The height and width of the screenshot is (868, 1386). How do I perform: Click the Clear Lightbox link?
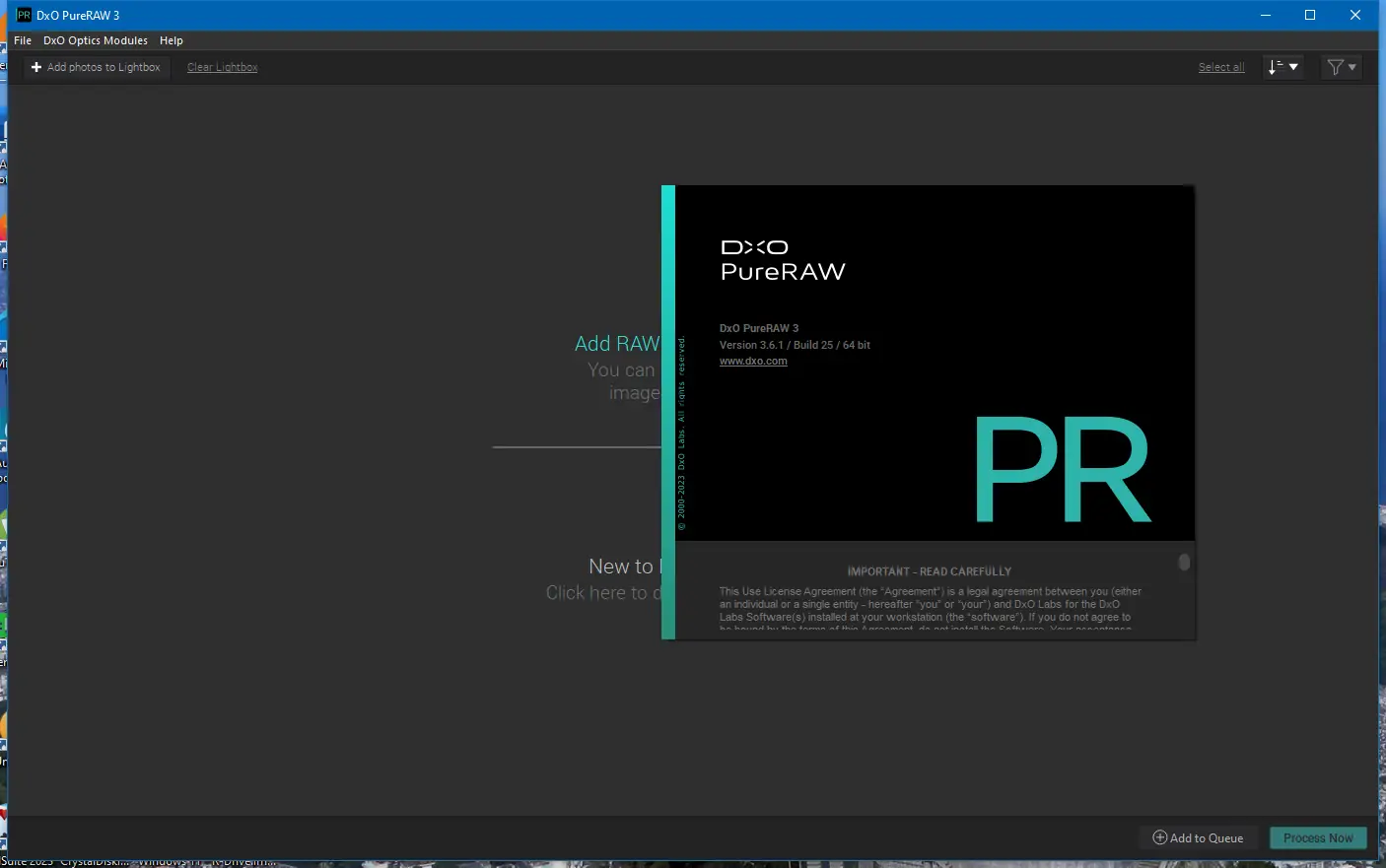point(223,67)
